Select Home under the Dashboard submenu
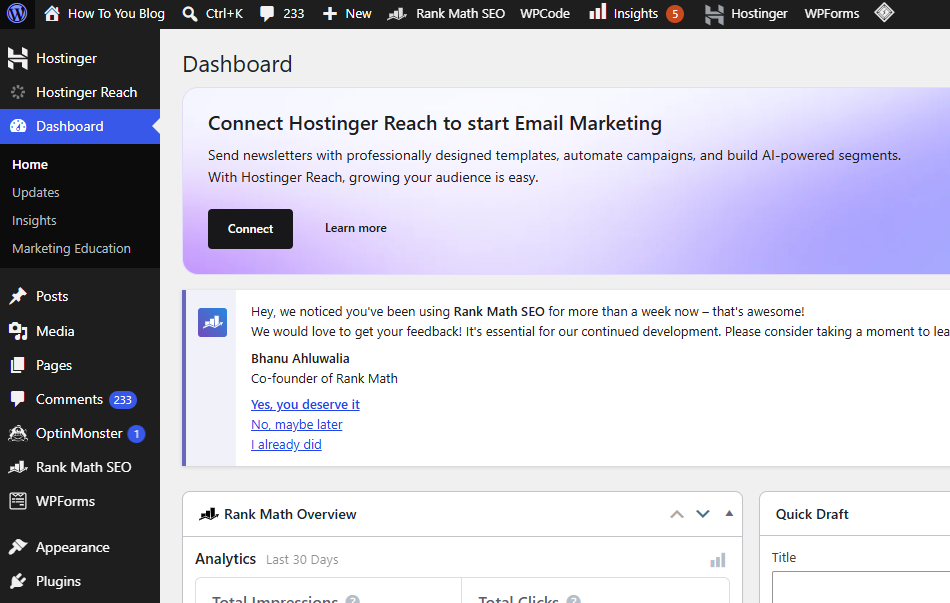This screenshot has width=950, height=603. click(30, 164)
